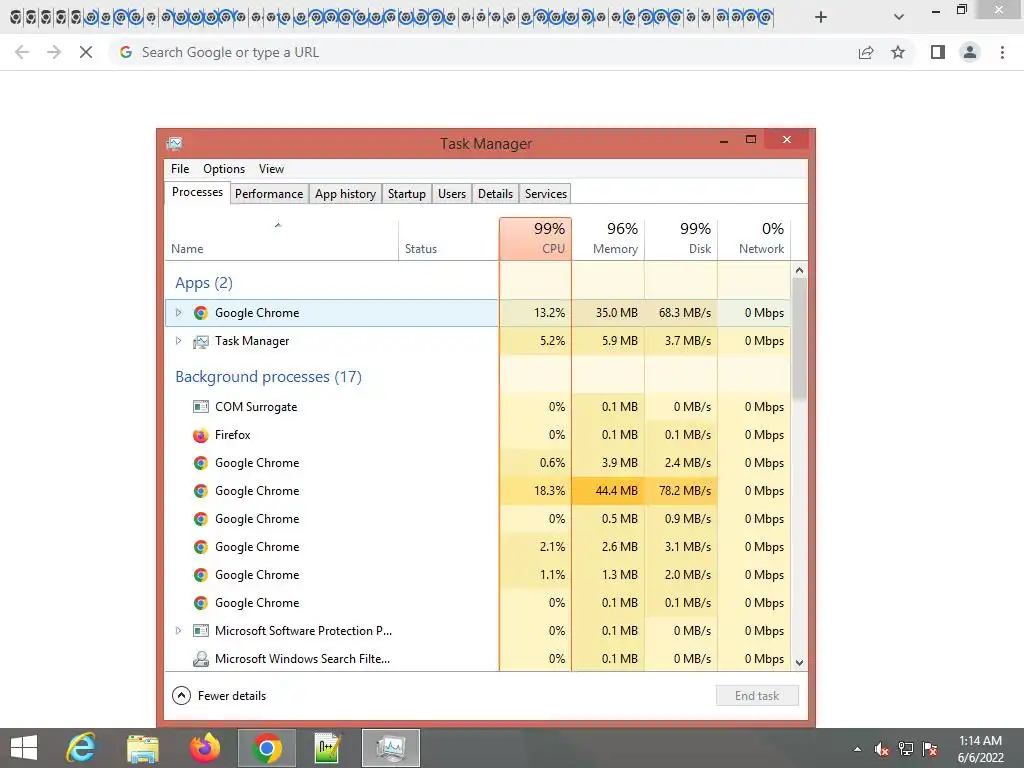
Task: Switch to the Performance tab
Action: point(269,194)
